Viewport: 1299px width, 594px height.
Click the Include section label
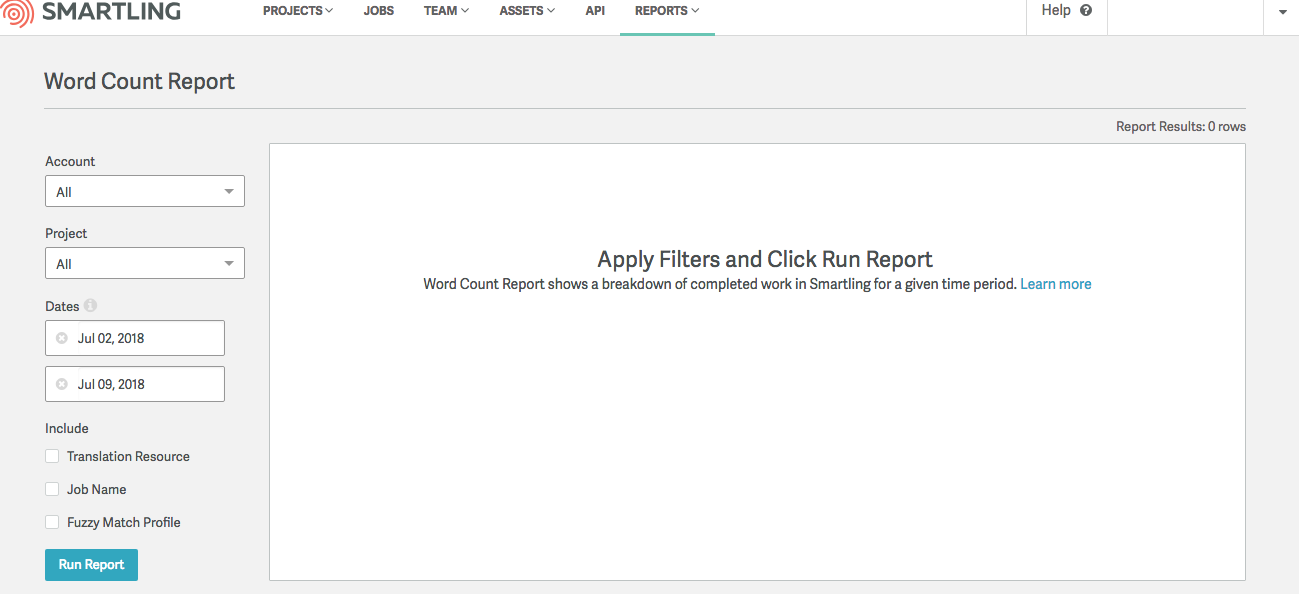tap(67, 428)
